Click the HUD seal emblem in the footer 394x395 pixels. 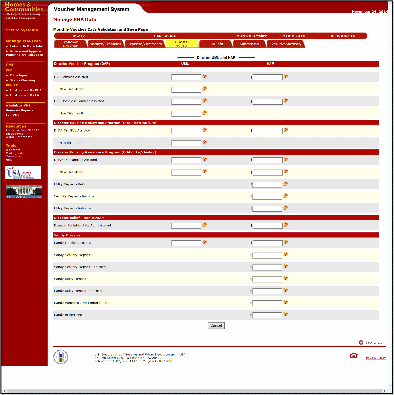tap(61, 357)
